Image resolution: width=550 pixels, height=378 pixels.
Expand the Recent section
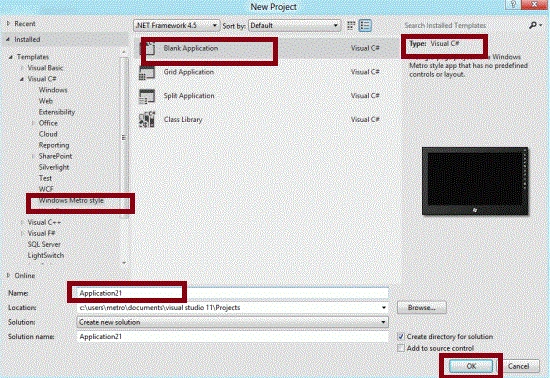tap(8, 23)
